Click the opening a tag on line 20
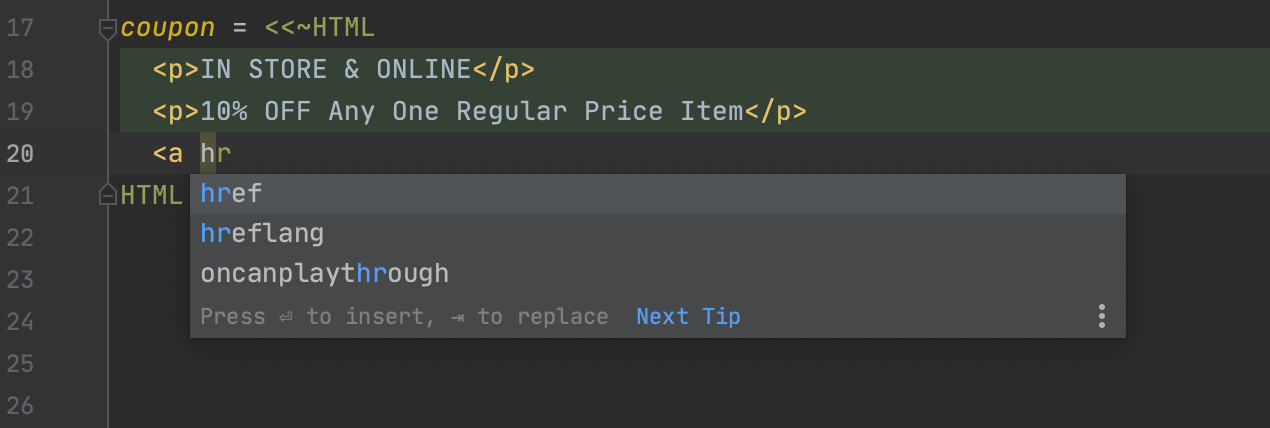Image resolution: width=1270 pixels, height=428 pixels. tap(168, 154)
